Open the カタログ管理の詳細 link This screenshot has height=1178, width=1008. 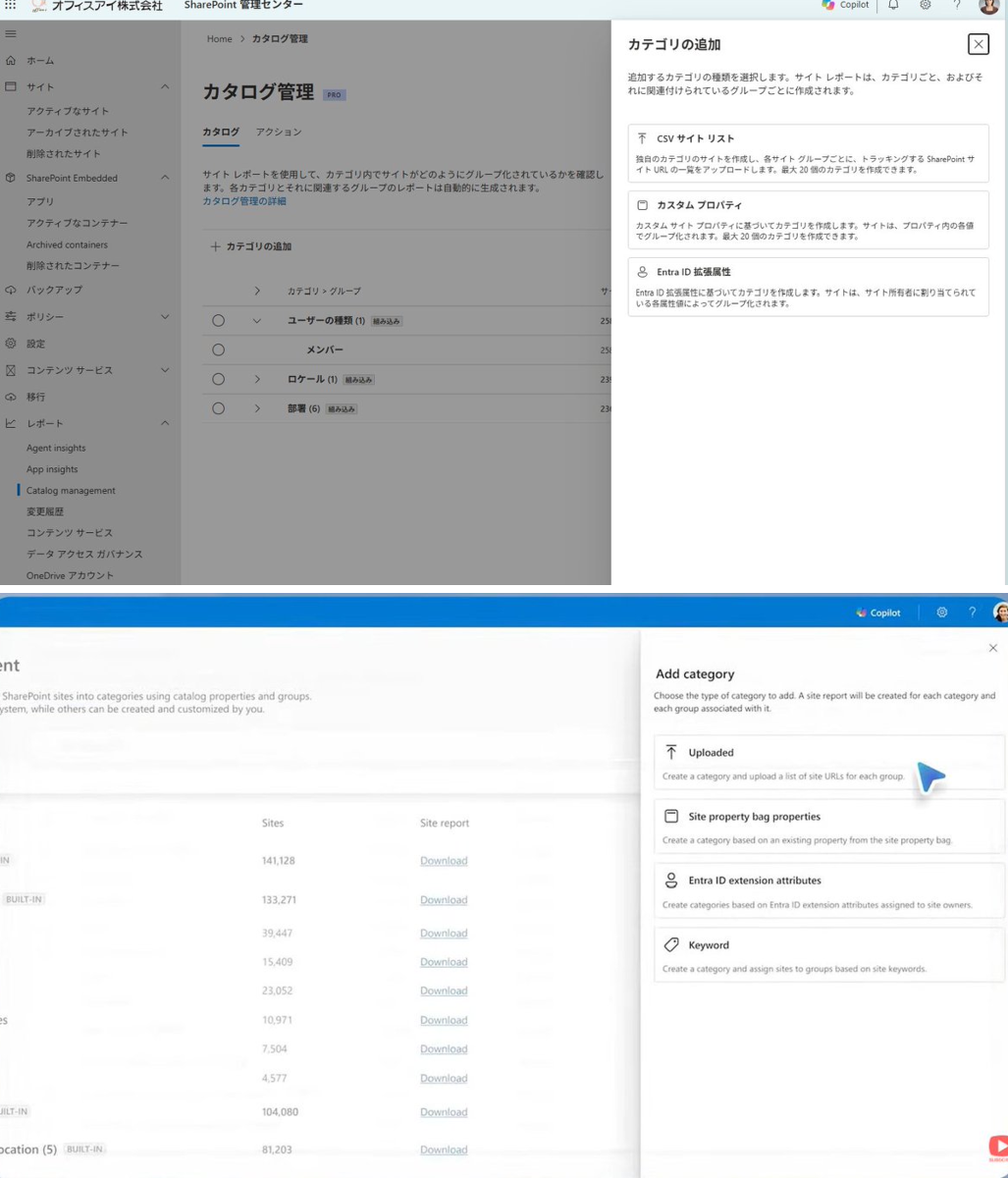pos(244,200)
